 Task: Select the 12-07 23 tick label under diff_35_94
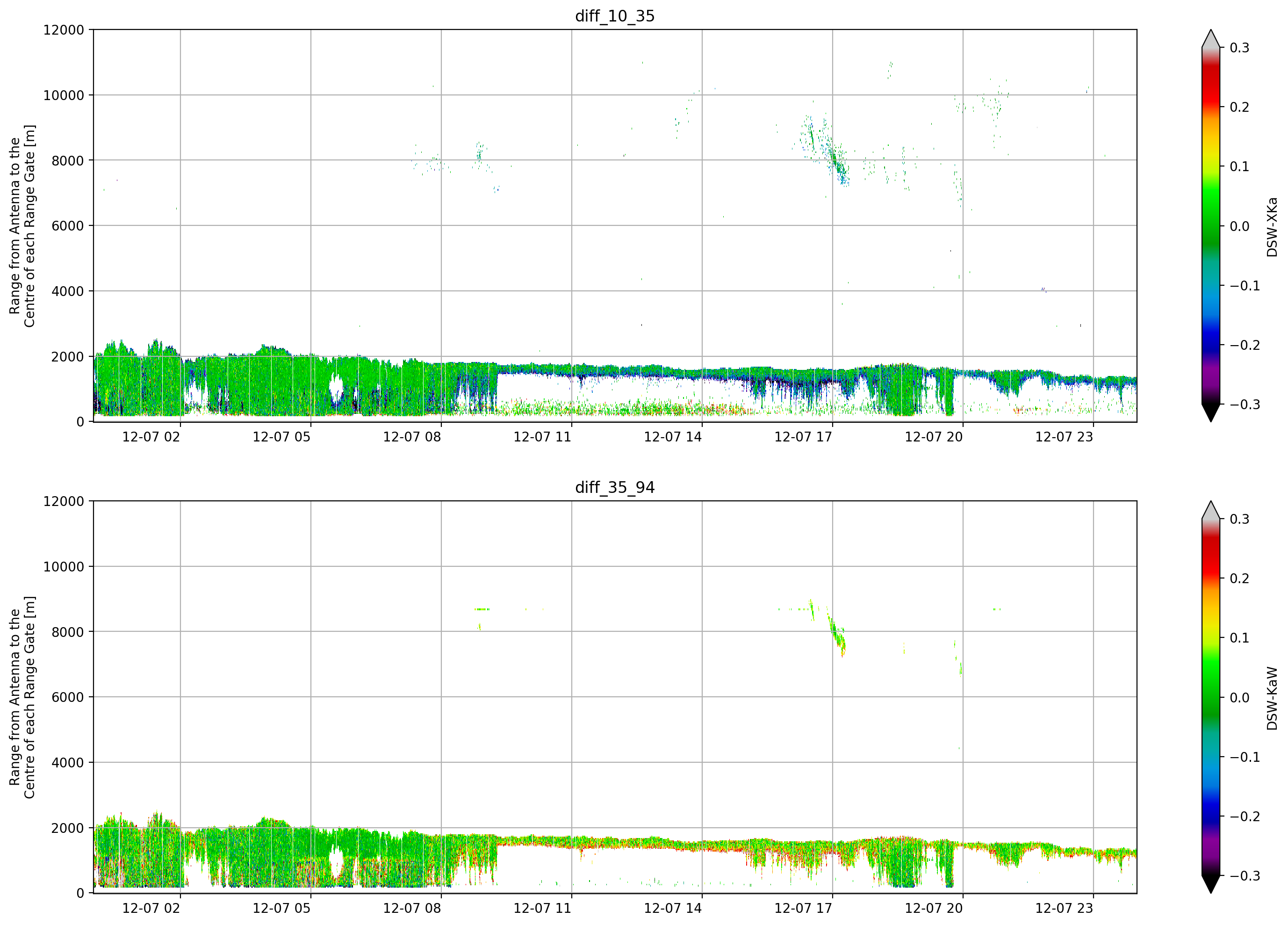pos(1064,909)
